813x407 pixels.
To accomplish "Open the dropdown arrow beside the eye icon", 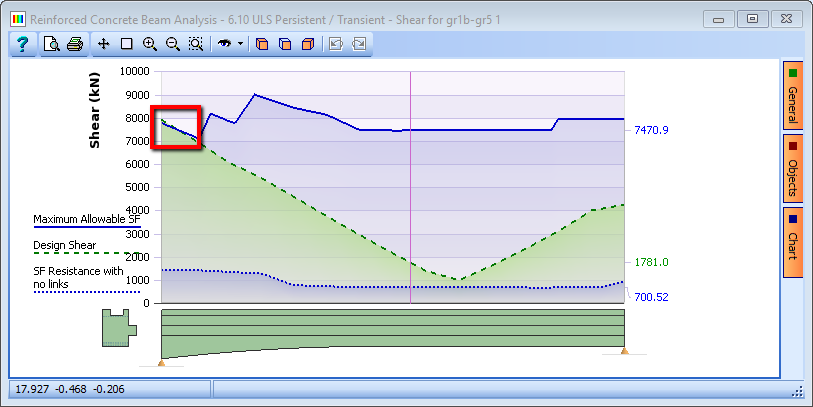I will 240,44.
